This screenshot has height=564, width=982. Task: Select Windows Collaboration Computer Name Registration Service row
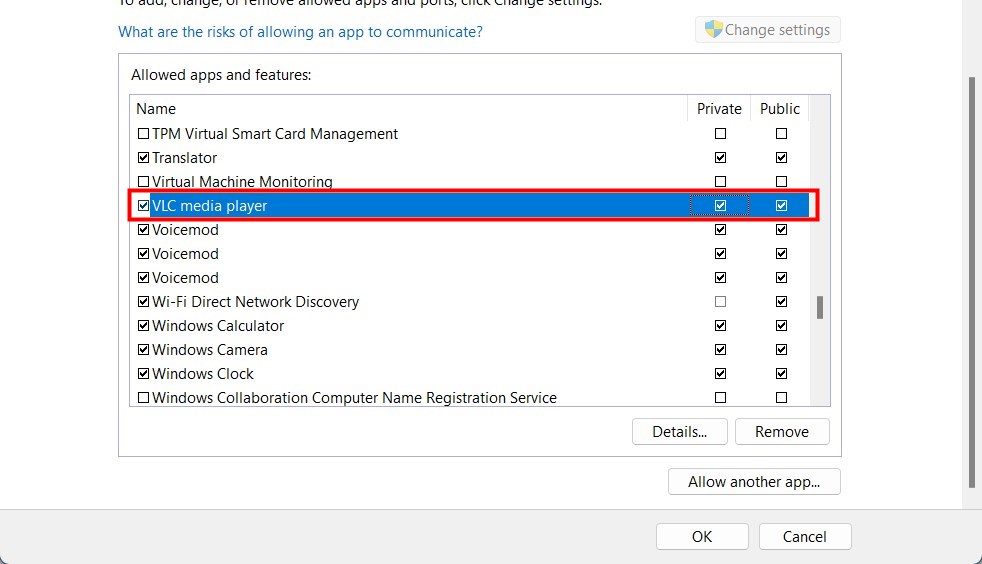click(470, 397)
